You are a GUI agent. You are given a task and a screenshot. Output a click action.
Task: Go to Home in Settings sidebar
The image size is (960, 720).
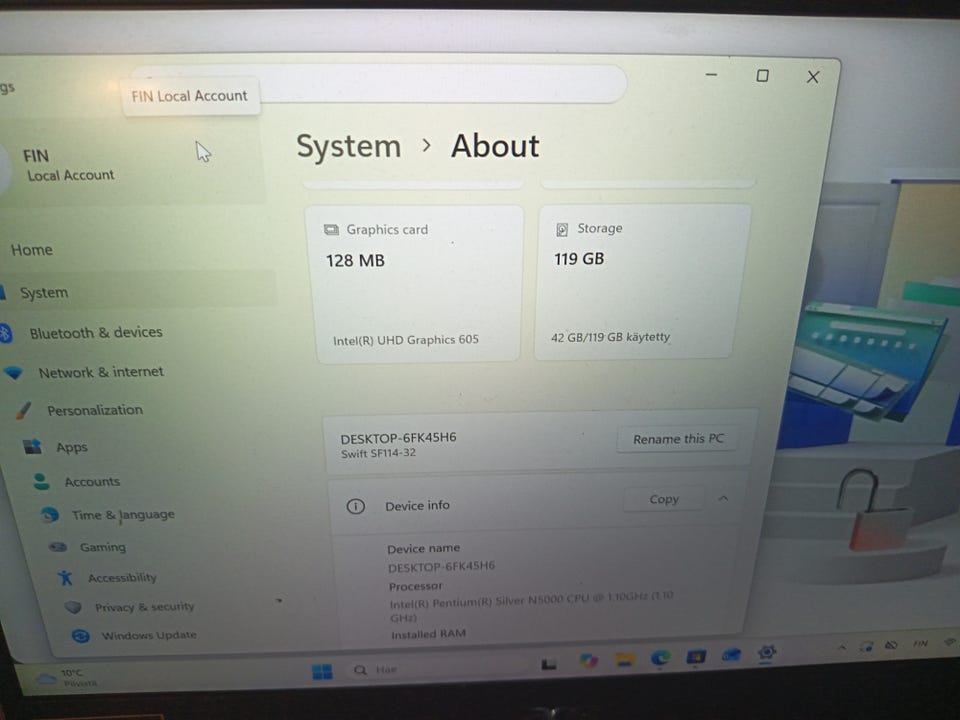[32, 250]
